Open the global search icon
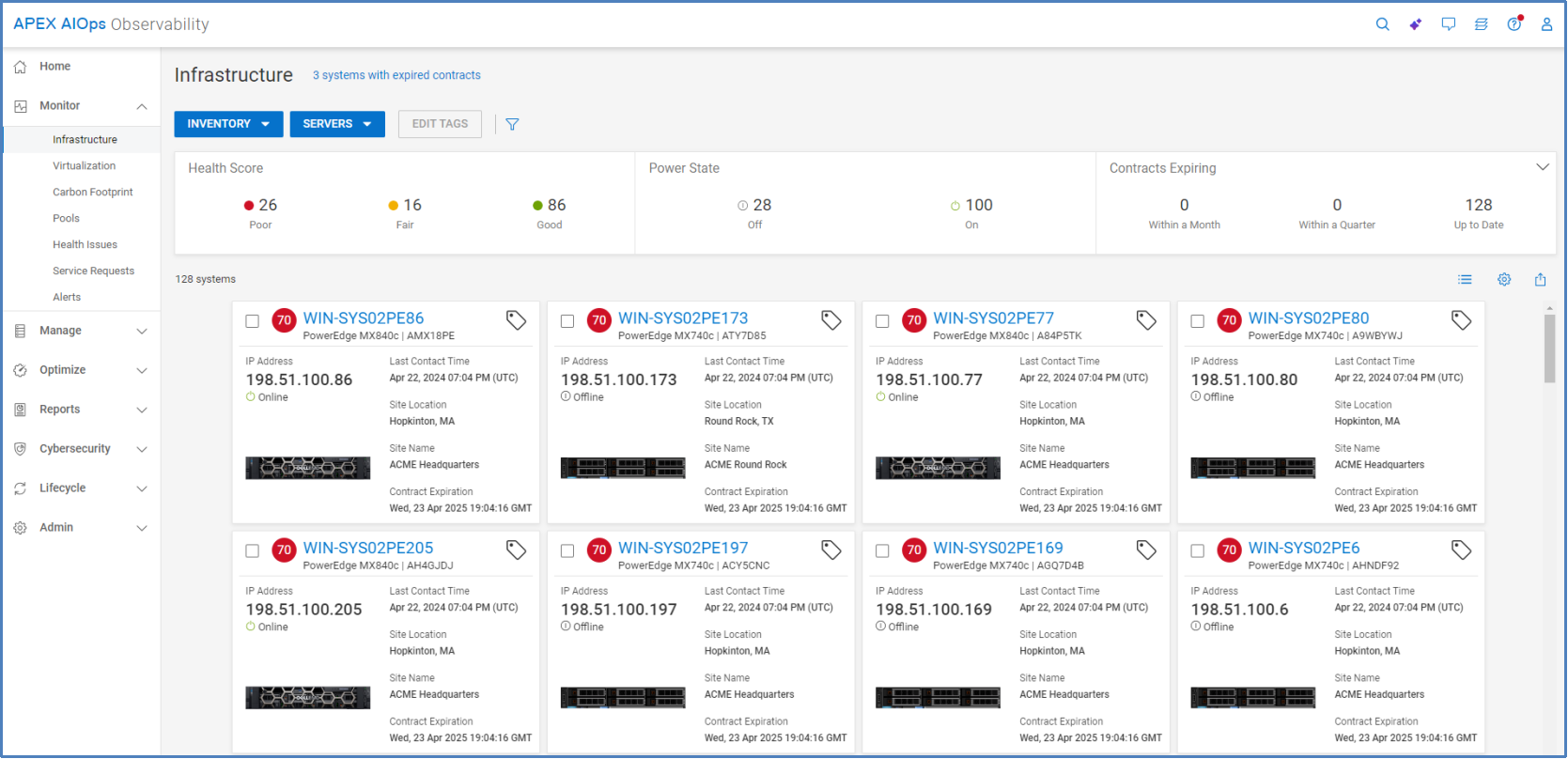 (x=1382, y=24)
